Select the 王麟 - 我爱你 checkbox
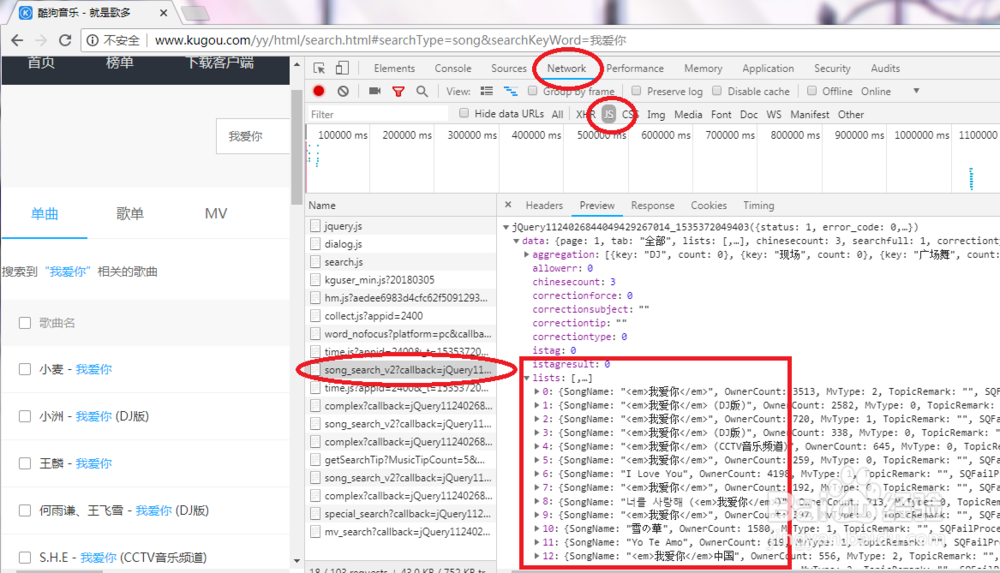 25,463
